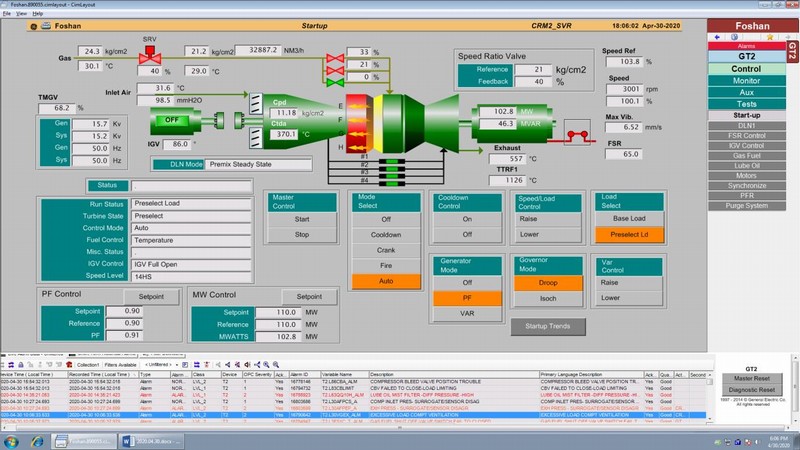
Task: Click the generator breaker symbol
Action: (x=578, y=133)
